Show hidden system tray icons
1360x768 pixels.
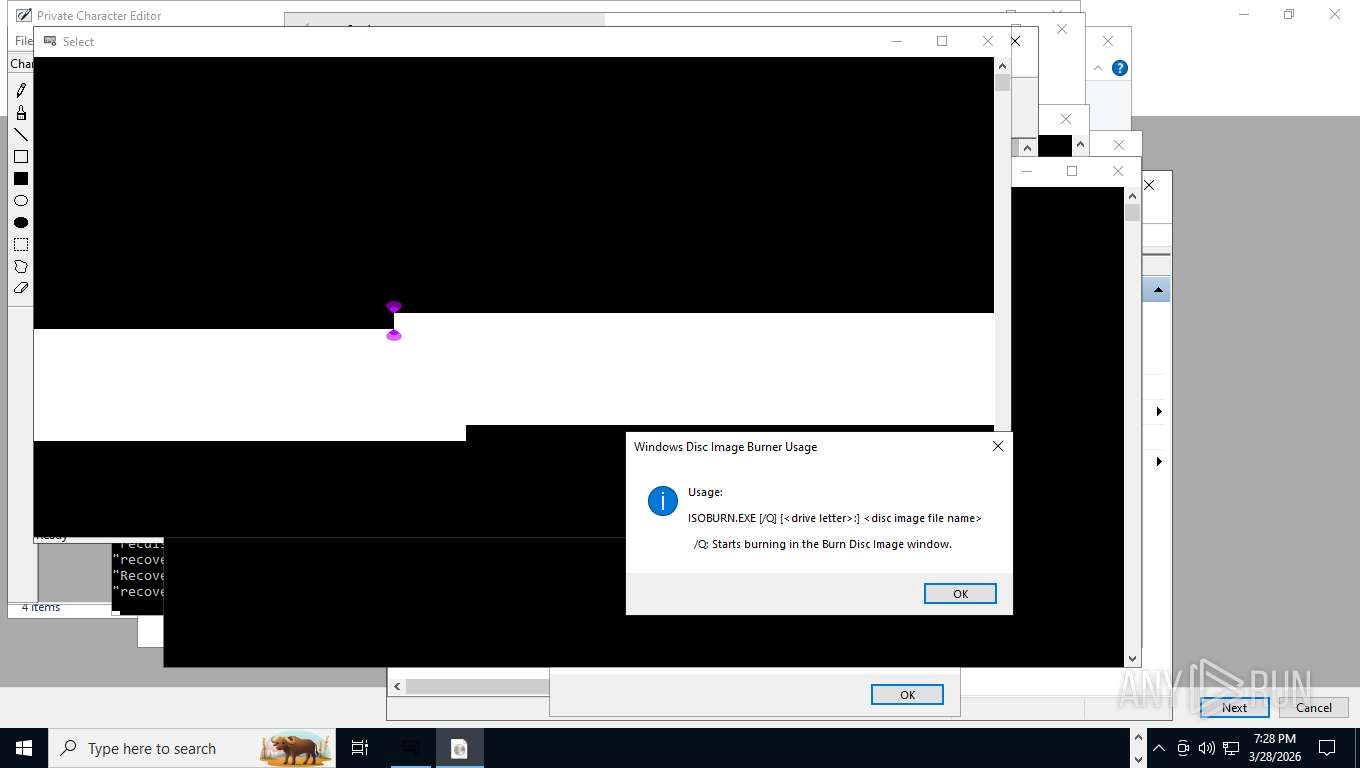pyautogui.click(x=1159, y=748)
